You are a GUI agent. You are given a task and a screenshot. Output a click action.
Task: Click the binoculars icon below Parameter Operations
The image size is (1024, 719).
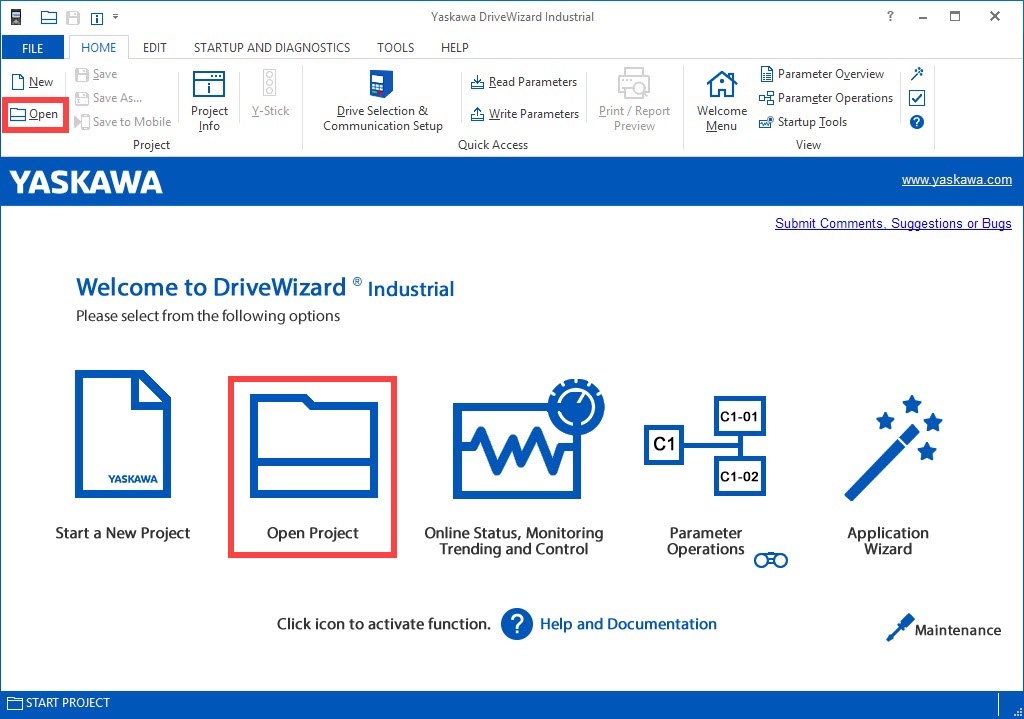coord(771,560)
